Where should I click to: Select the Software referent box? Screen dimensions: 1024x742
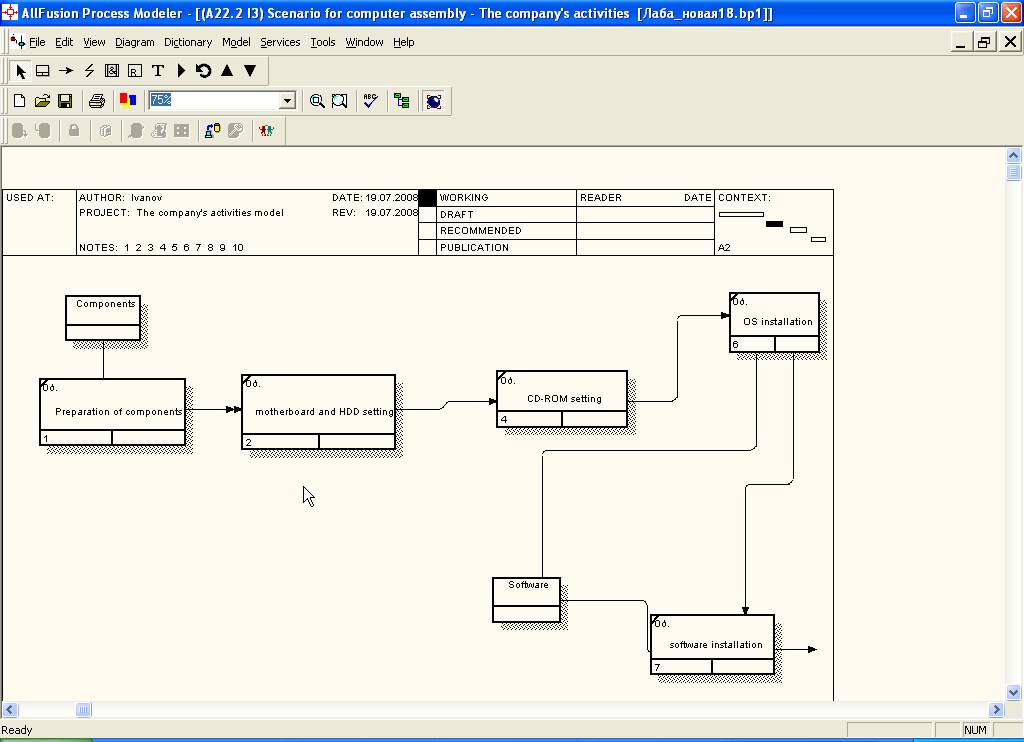tap(526, 600)
